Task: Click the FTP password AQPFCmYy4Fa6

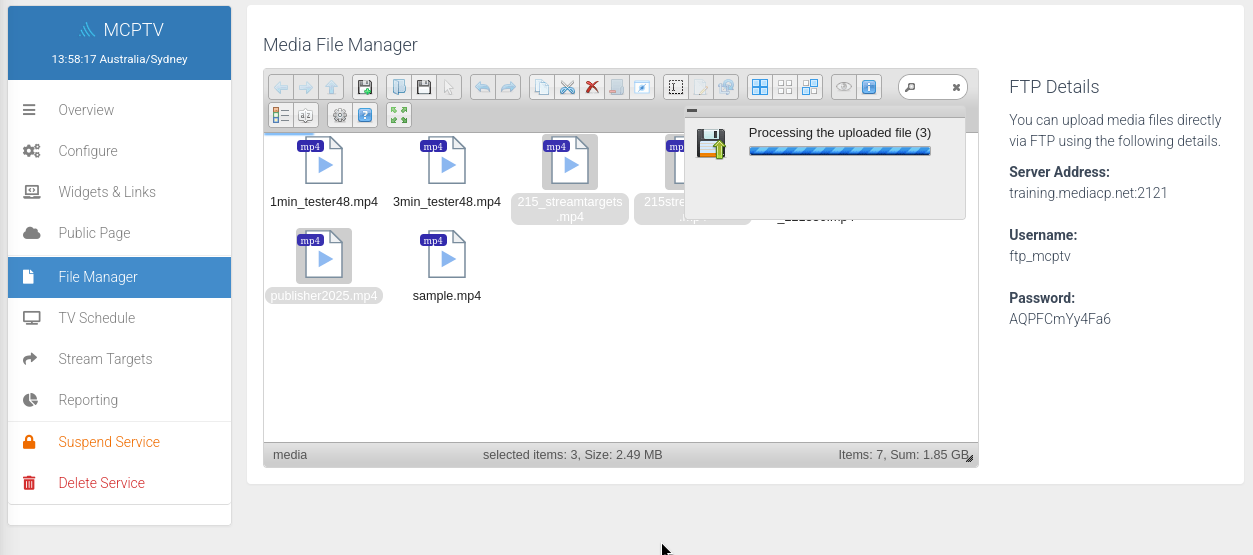Action: tap(1060, 319)
